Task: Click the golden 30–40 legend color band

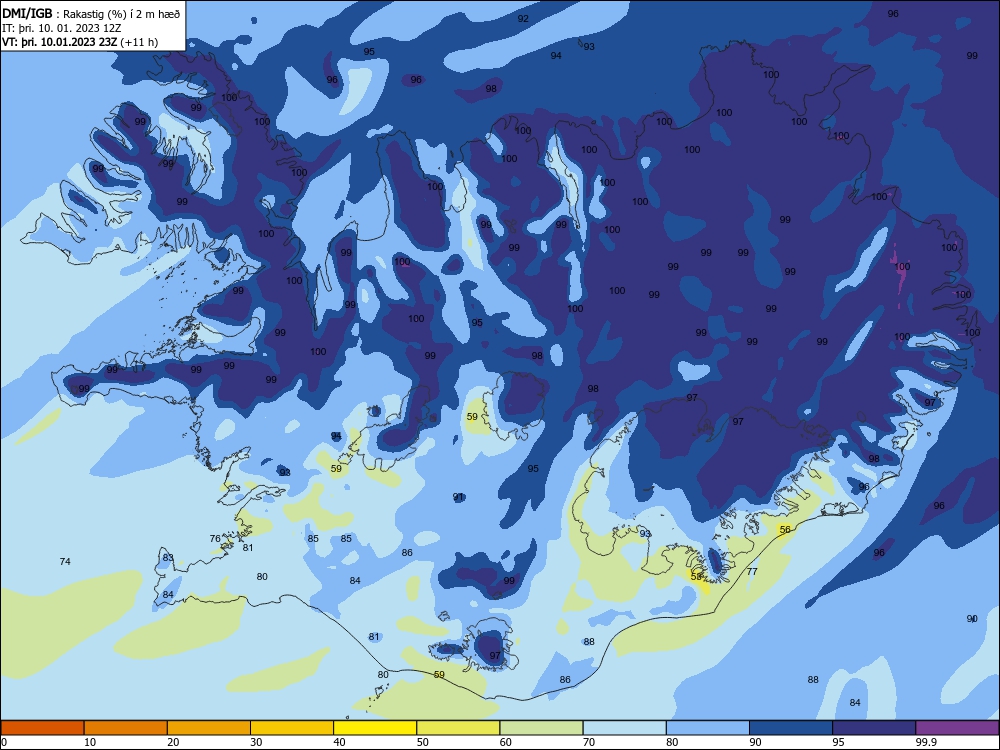Action: coord(292,728)
